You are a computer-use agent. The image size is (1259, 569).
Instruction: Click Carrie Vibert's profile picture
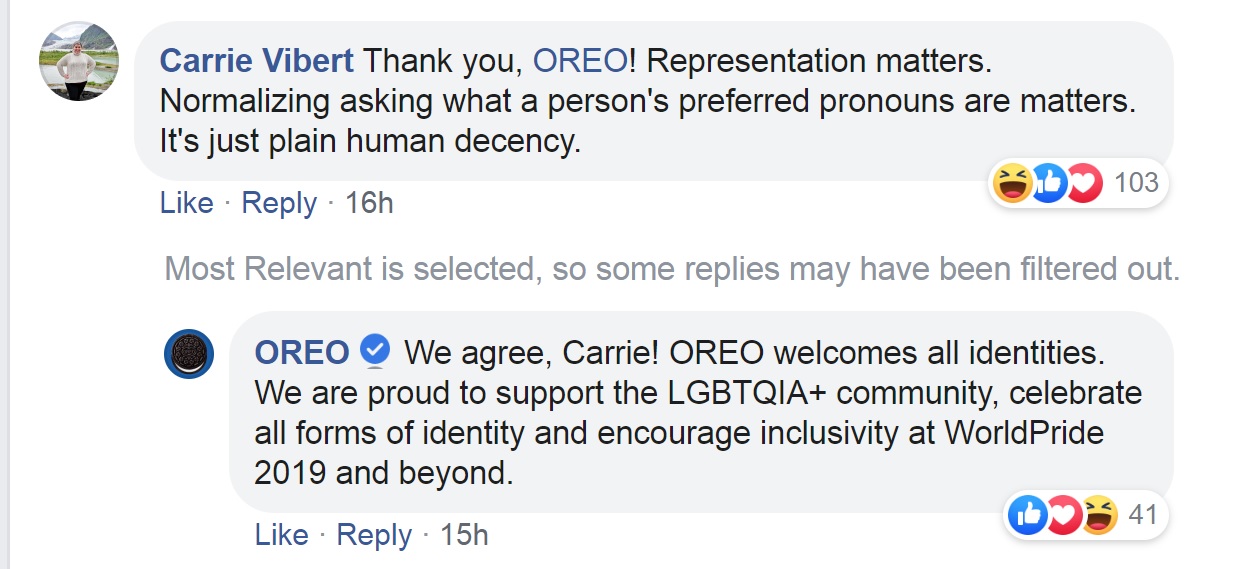tap(80, 61)
